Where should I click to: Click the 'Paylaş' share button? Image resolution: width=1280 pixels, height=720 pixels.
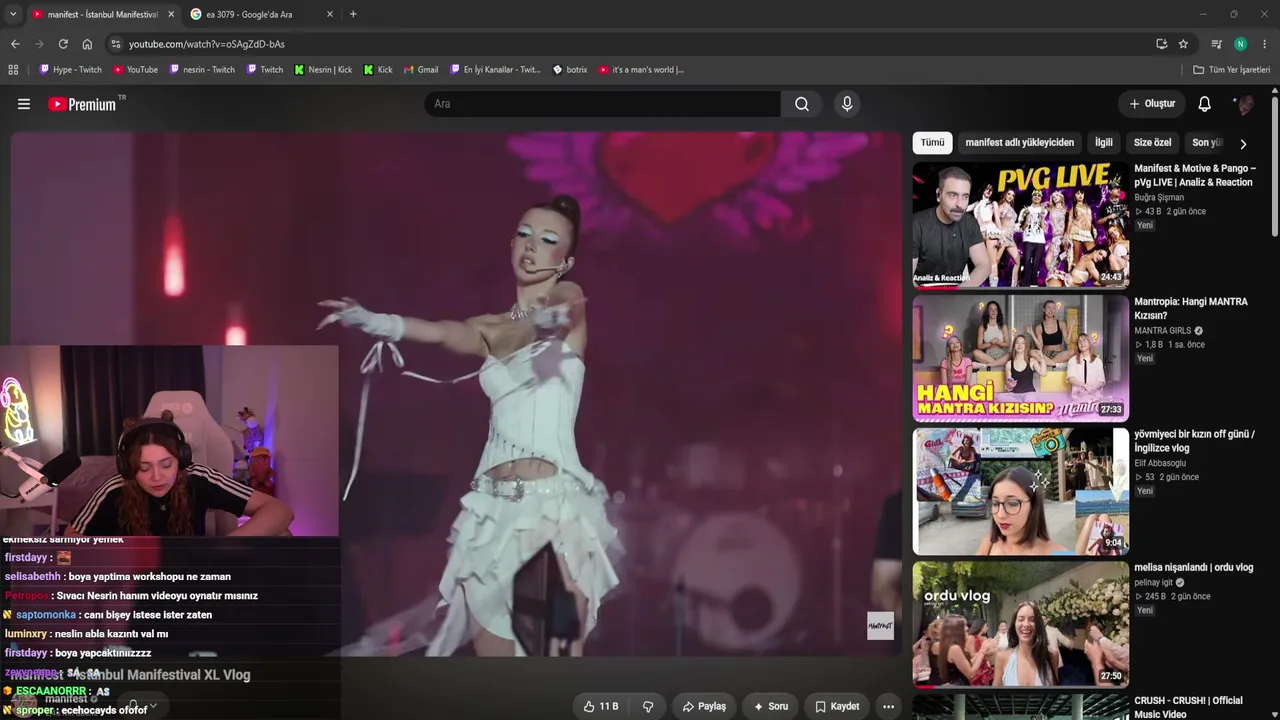[704, 706]
